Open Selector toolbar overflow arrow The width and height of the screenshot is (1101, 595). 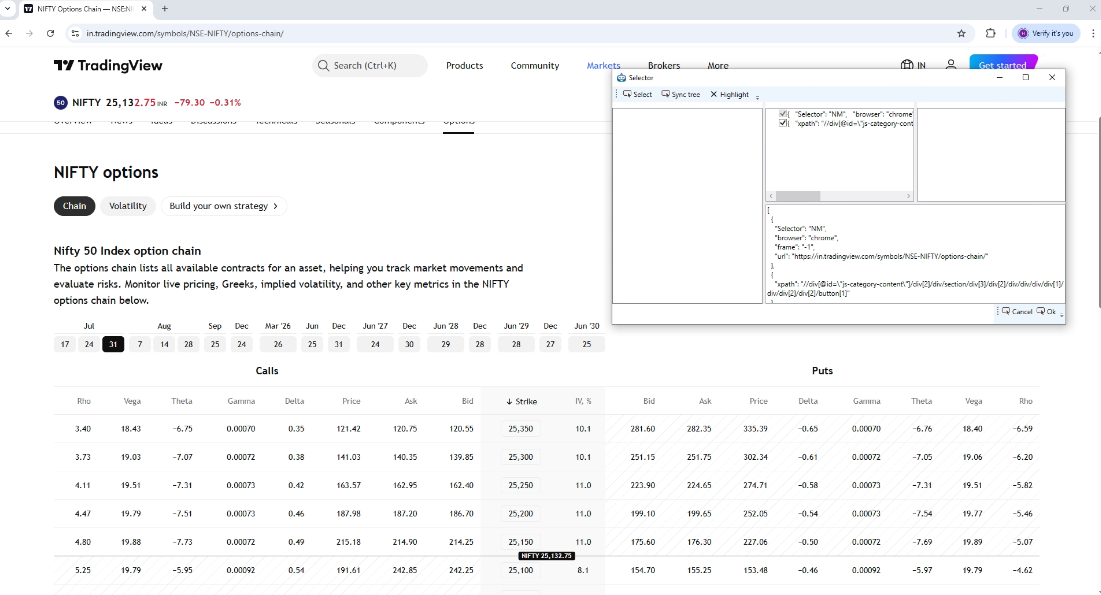757,96
